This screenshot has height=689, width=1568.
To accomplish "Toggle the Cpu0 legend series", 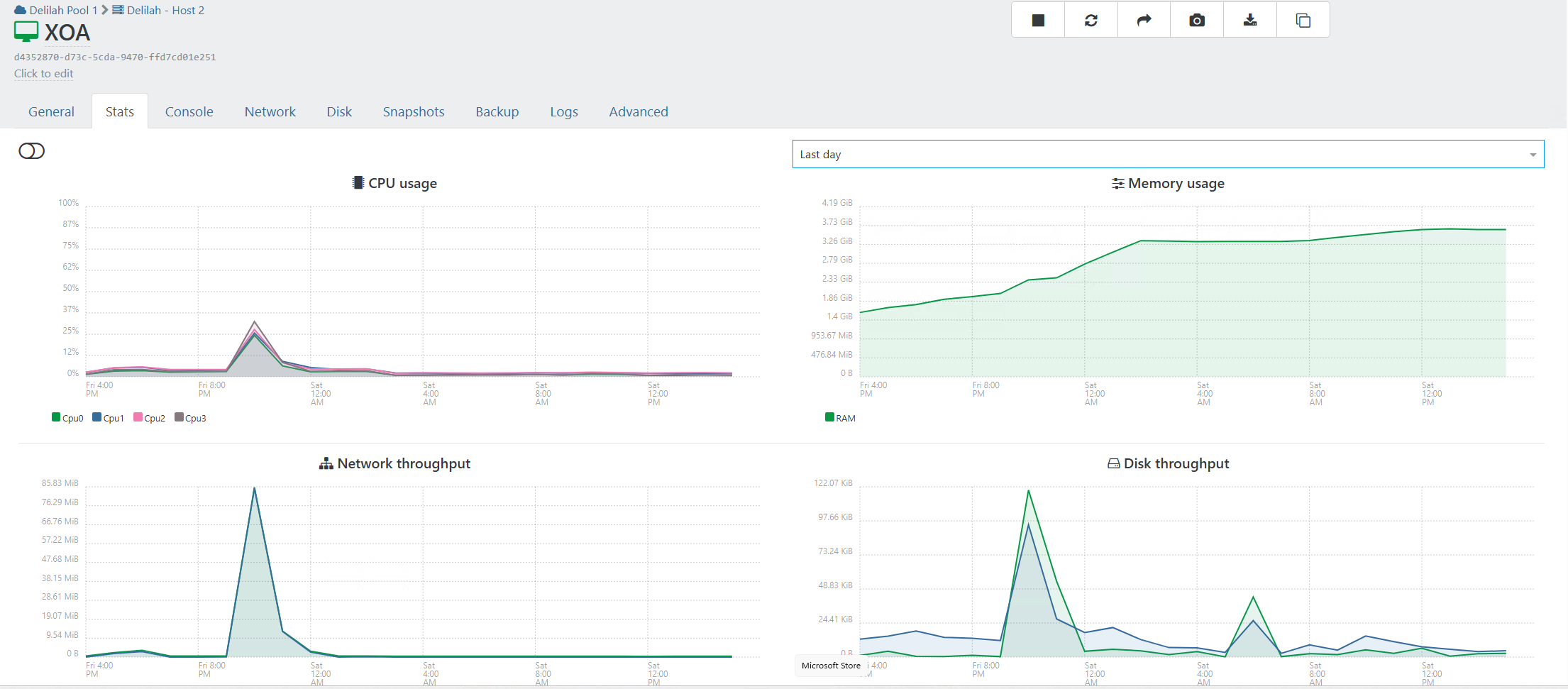I will click(x=67, y=418).
